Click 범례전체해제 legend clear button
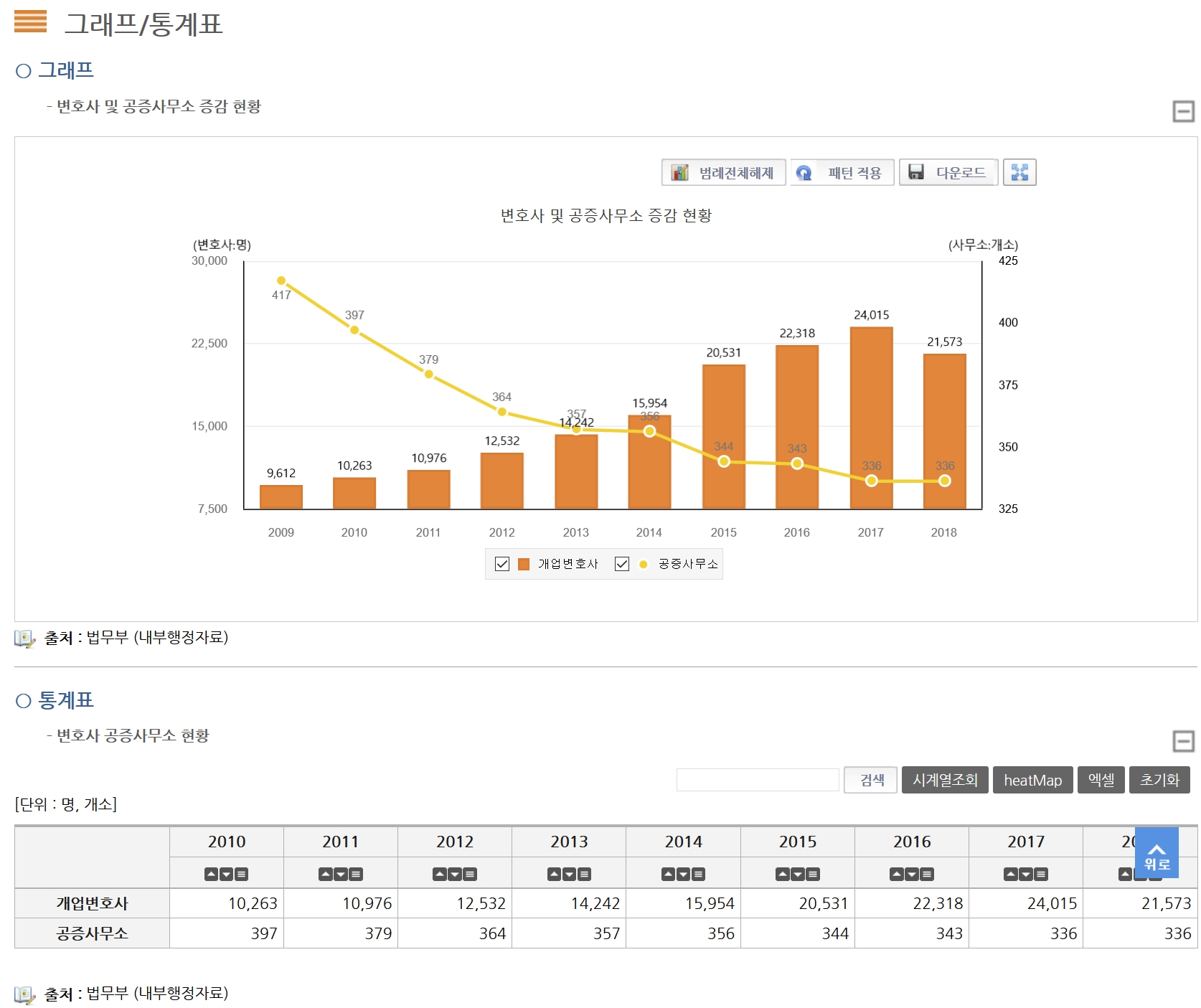 723,172
